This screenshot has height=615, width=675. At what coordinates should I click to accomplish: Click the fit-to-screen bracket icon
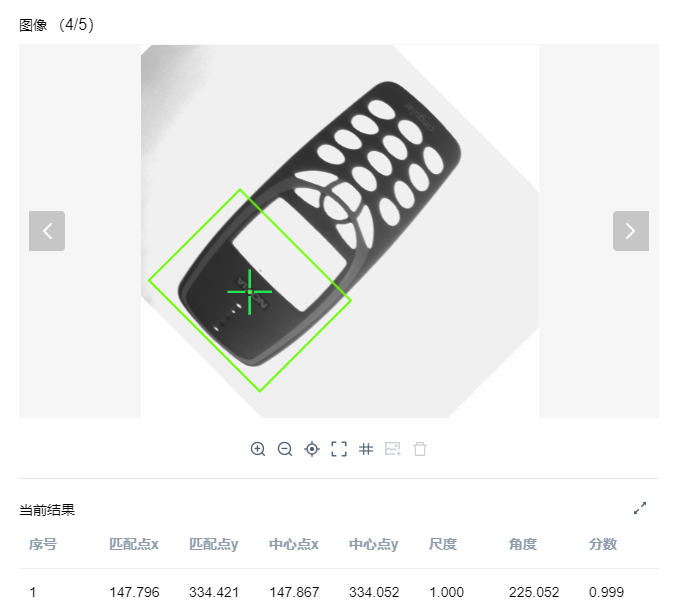click(339, 449)
